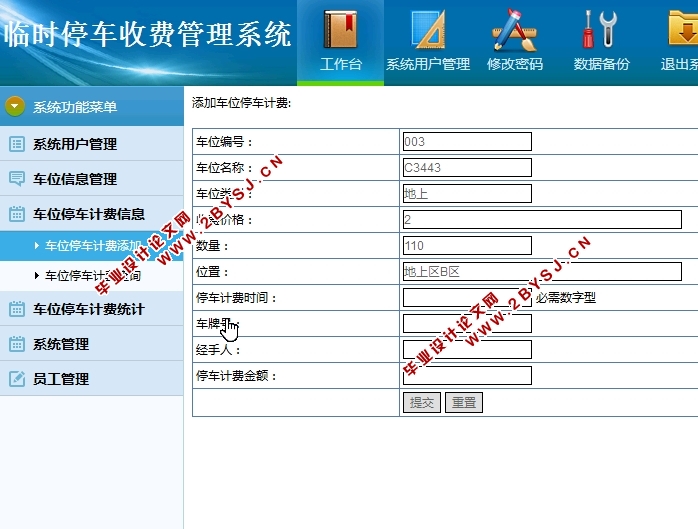Image resolution: width=698 pixels, height=529 pixels.
Task: Focus the 位置 field showing 地上区B区
Action: tap(542, 272)
